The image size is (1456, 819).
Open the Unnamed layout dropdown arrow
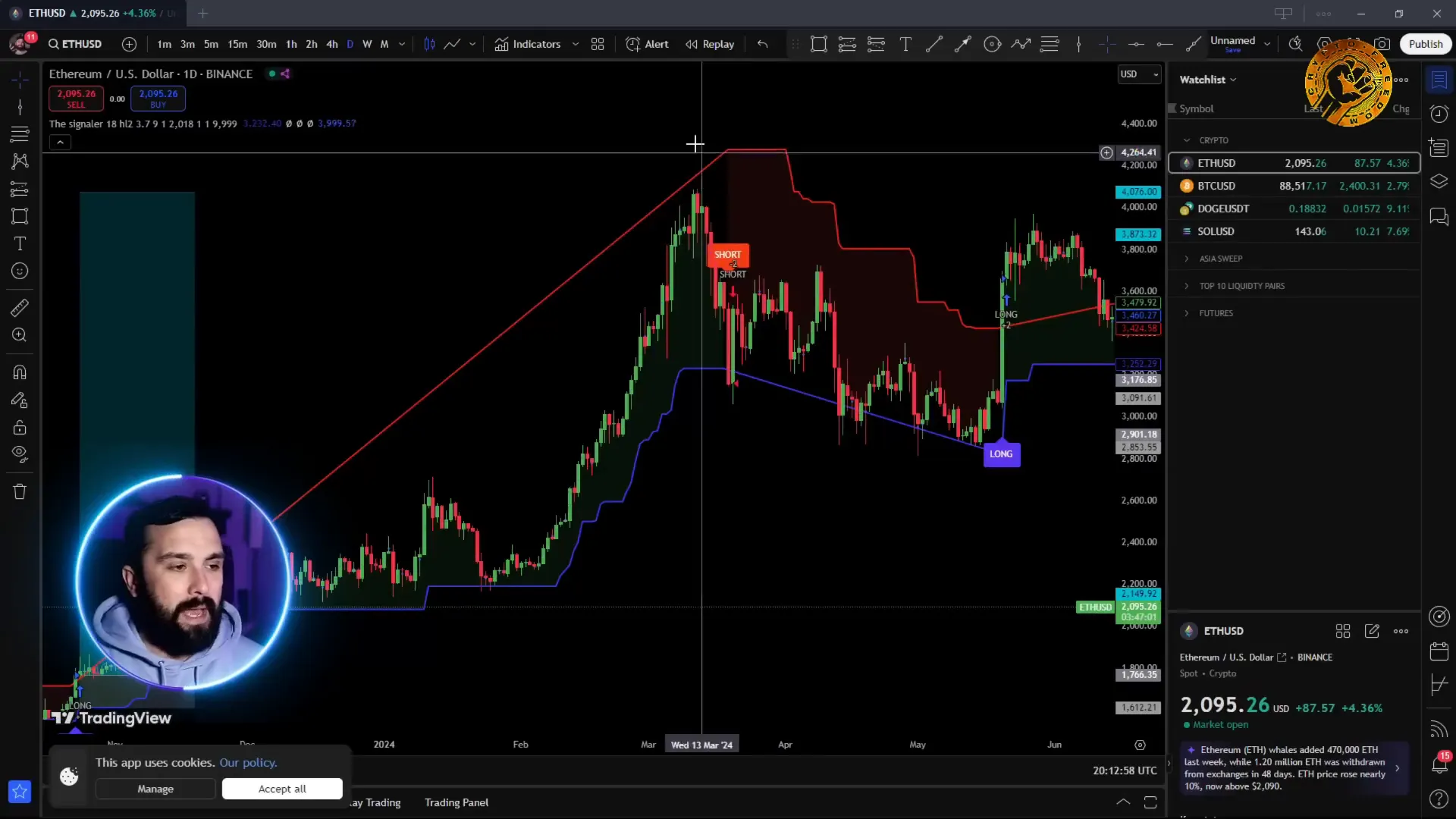(x=1267, y=44)
